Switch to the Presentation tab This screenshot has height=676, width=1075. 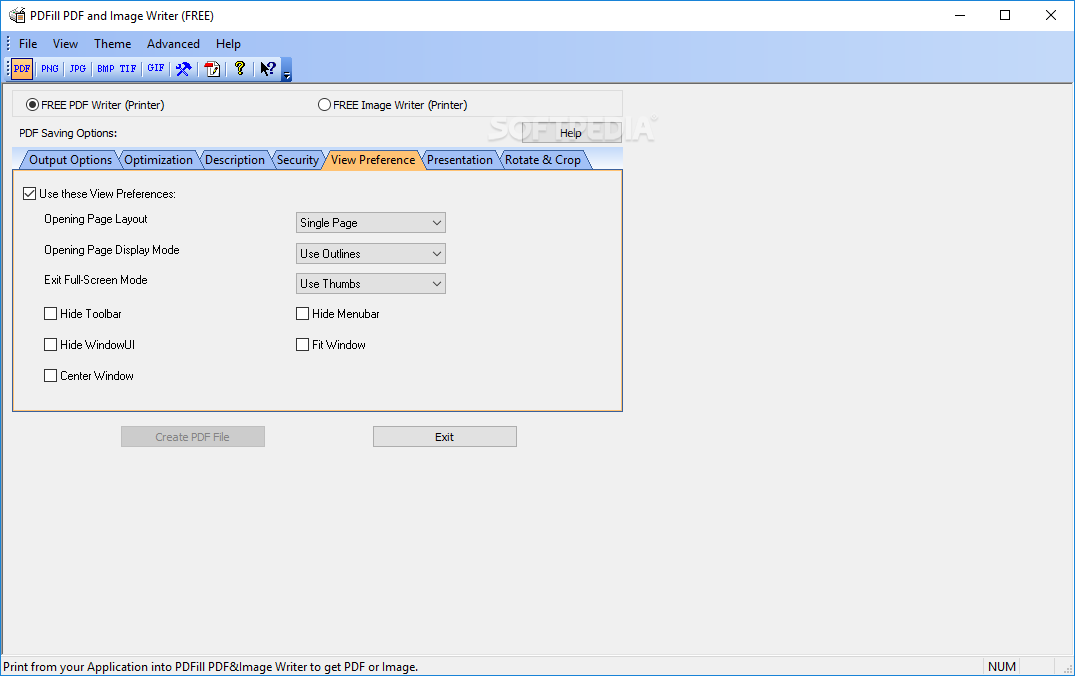tap(459, 160)
